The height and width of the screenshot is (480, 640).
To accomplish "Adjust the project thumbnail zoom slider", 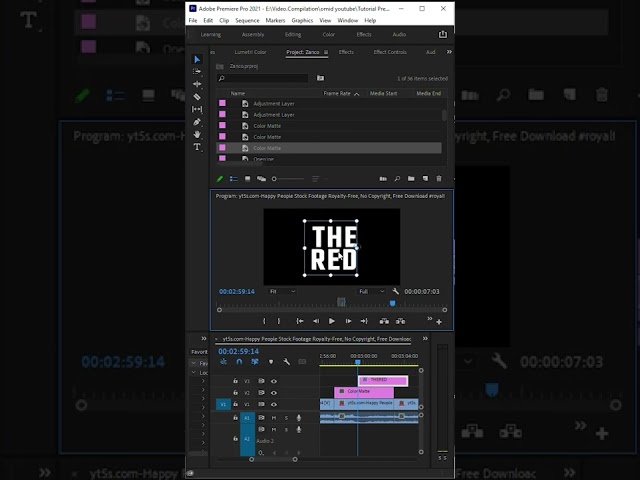I will 274,179.
